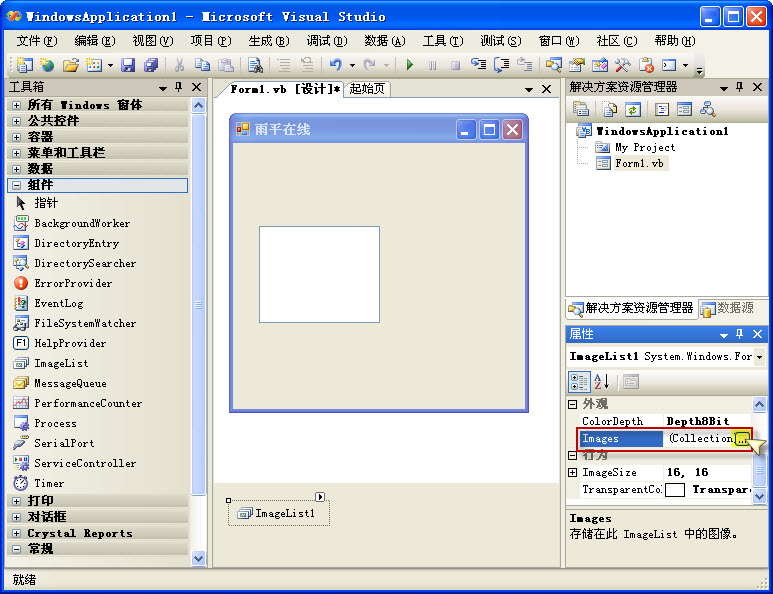Click the Save All toolbar icon

151,65
